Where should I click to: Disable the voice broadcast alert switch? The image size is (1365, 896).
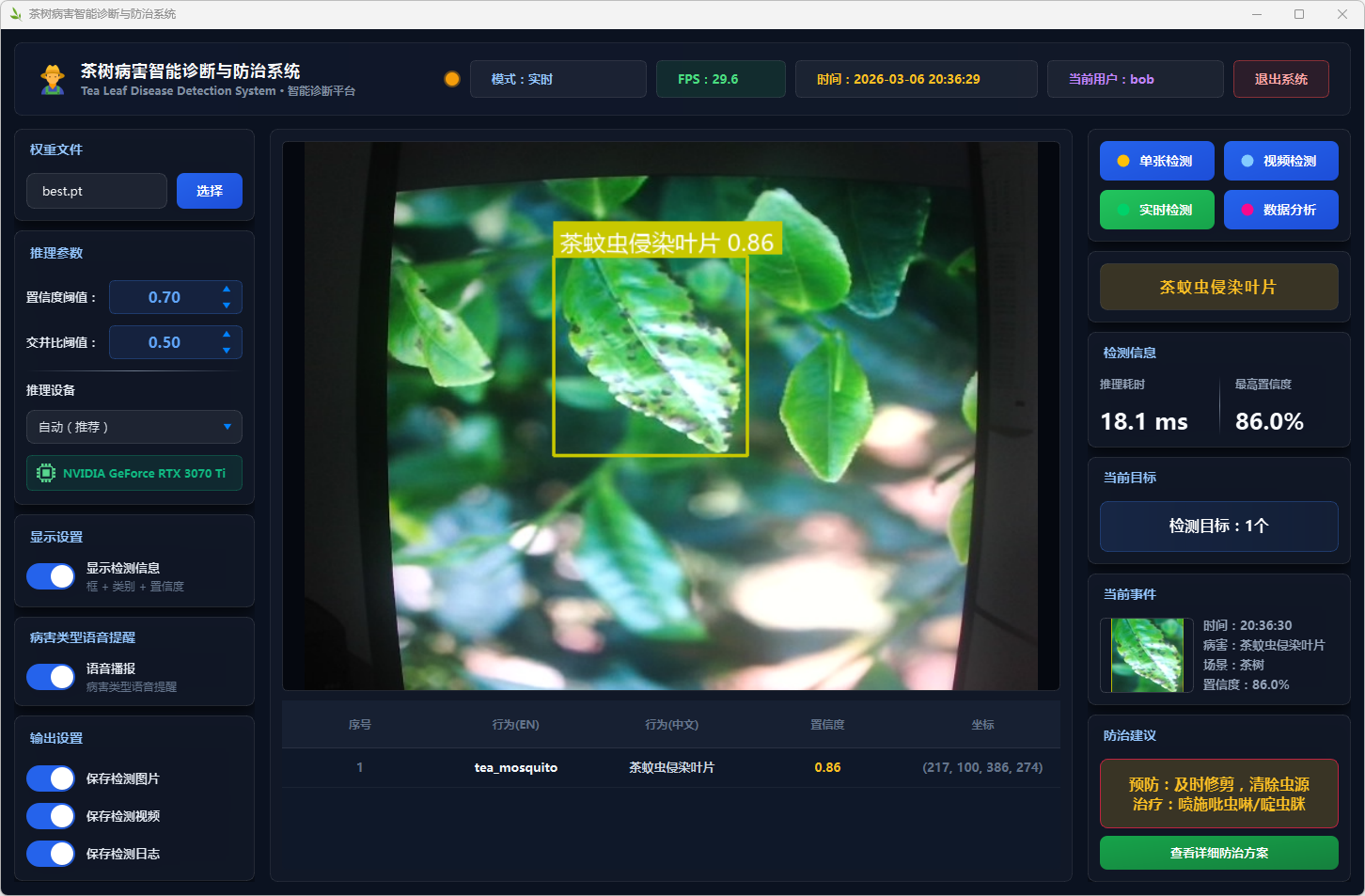coord(51,677)
